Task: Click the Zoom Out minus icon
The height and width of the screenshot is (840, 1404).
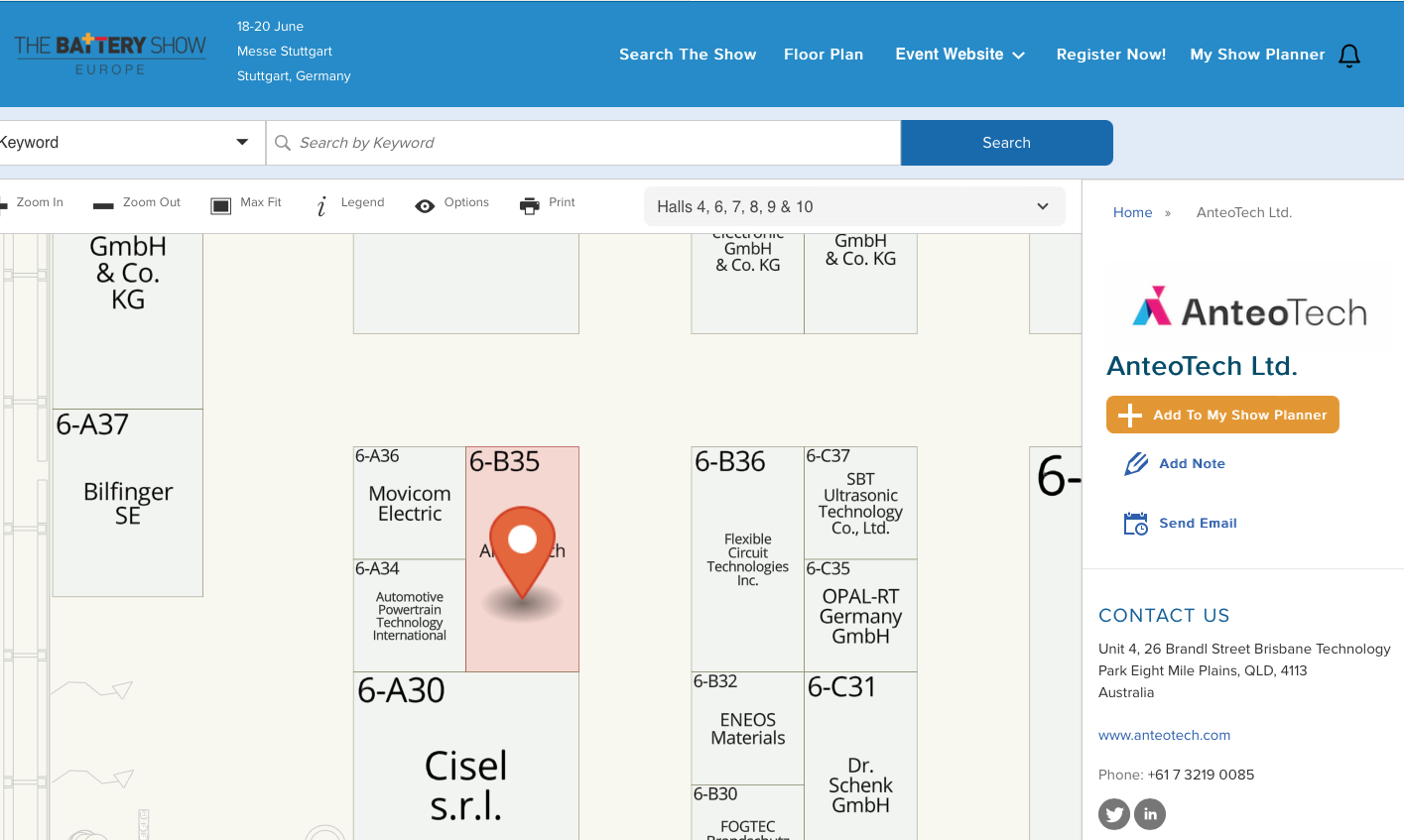Action: [x=103, y=205]
